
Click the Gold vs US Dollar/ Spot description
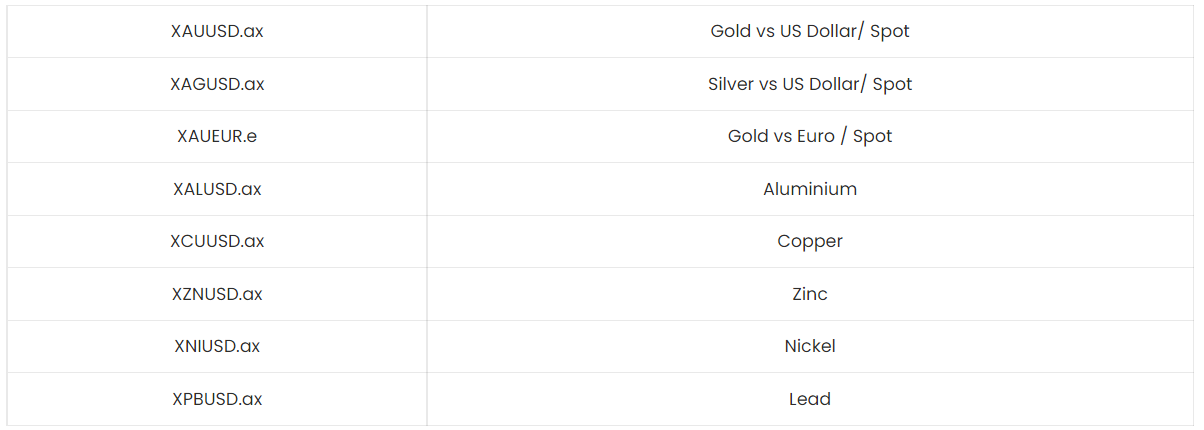point(810,31)
